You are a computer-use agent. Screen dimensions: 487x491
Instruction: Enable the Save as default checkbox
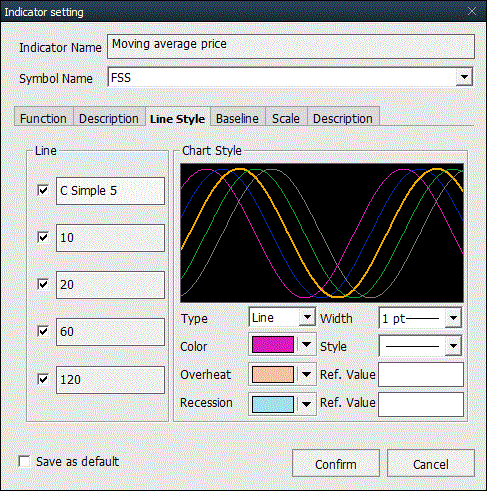[x=24, y=461]
